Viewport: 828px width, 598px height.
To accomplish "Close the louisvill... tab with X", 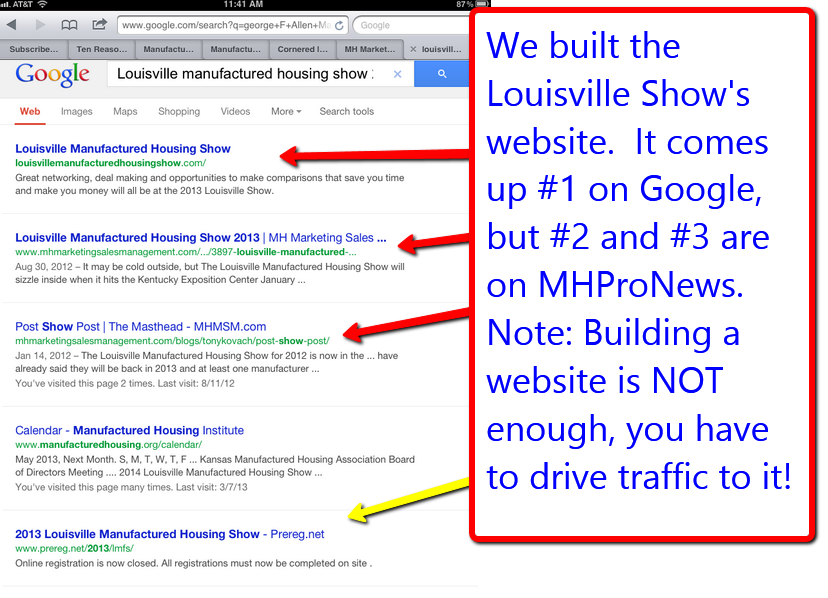I will point(413,49).
